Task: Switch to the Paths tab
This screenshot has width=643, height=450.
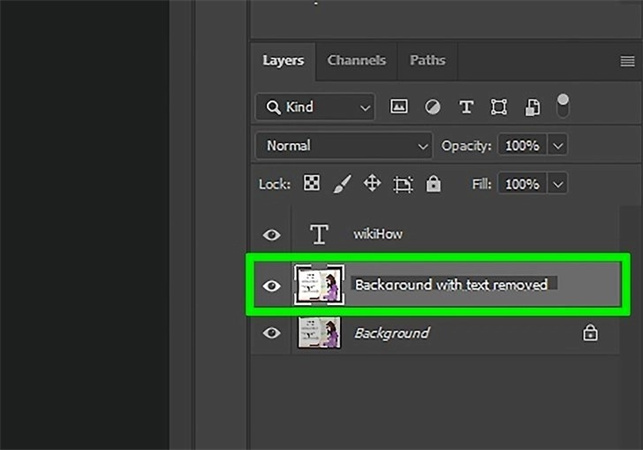Action: pos(427,60)
